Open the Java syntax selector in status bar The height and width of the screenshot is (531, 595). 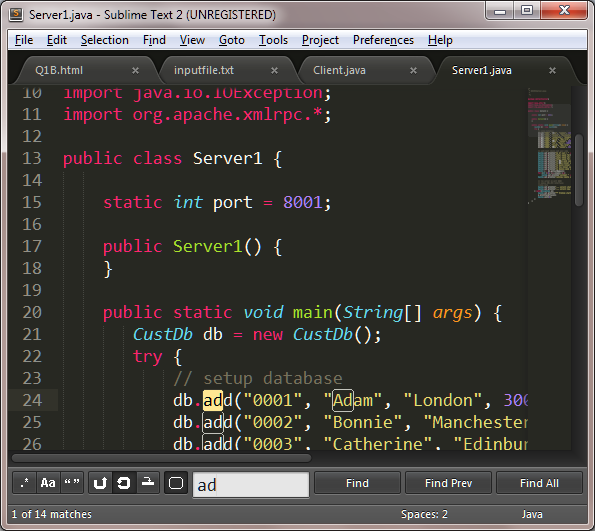coord(532,514)
